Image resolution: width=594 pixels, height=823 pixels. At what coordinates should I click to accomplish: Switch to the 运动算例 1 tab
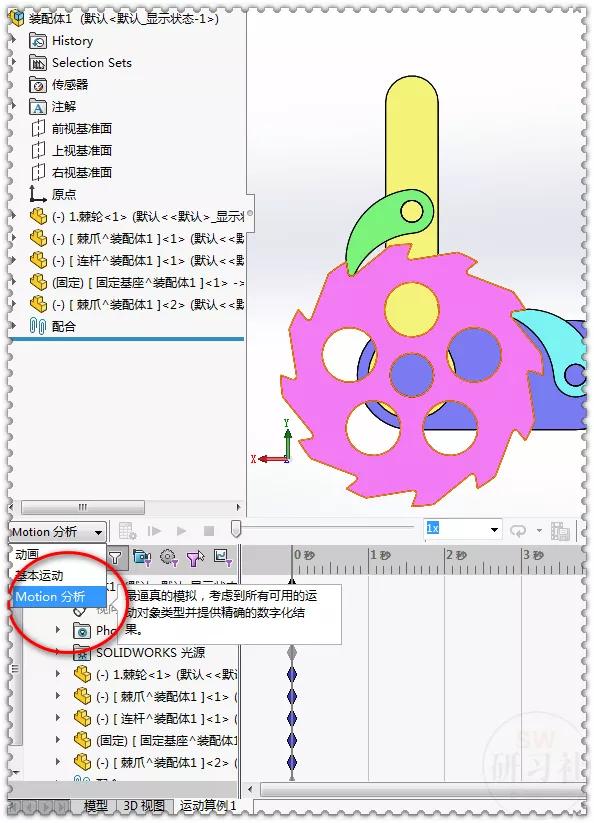click(x=208, y=806)
